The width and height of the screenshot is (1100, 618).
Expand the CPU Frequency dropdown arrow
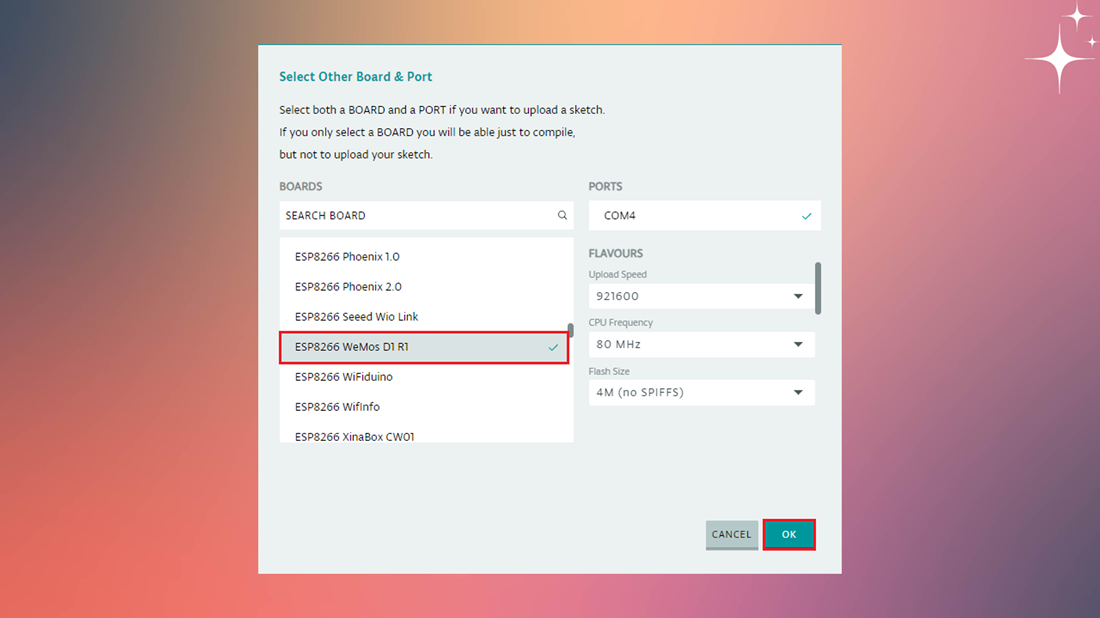pos(798,344)
